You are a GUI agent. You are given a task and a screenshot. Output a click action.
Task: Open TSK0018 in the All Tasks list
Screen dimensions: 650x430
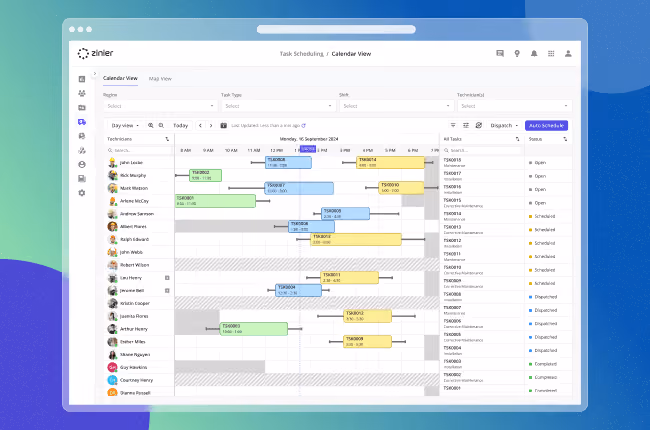(x=452, y=160)
